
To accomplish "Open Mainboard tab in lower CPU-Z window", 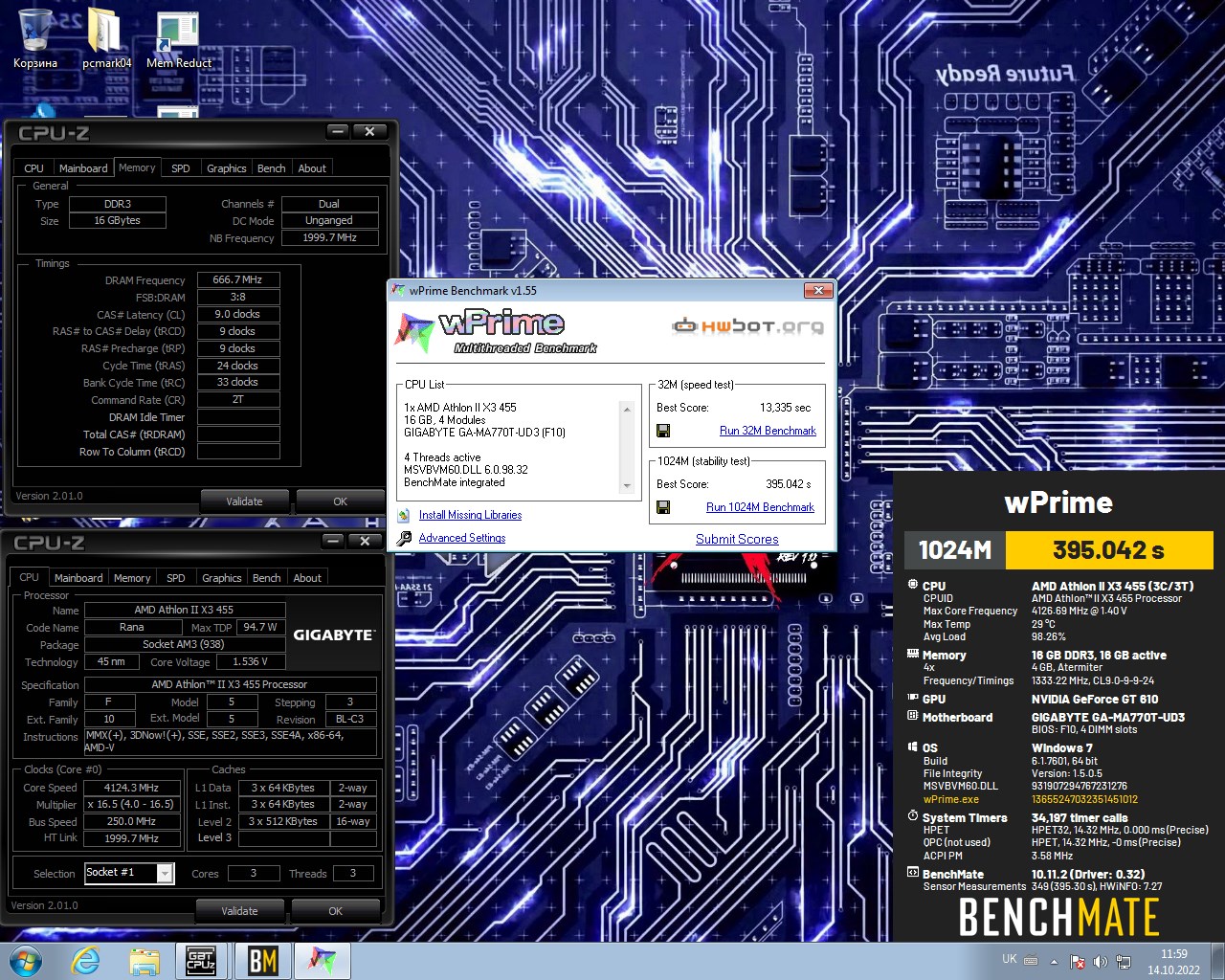I will pos(78,578).
